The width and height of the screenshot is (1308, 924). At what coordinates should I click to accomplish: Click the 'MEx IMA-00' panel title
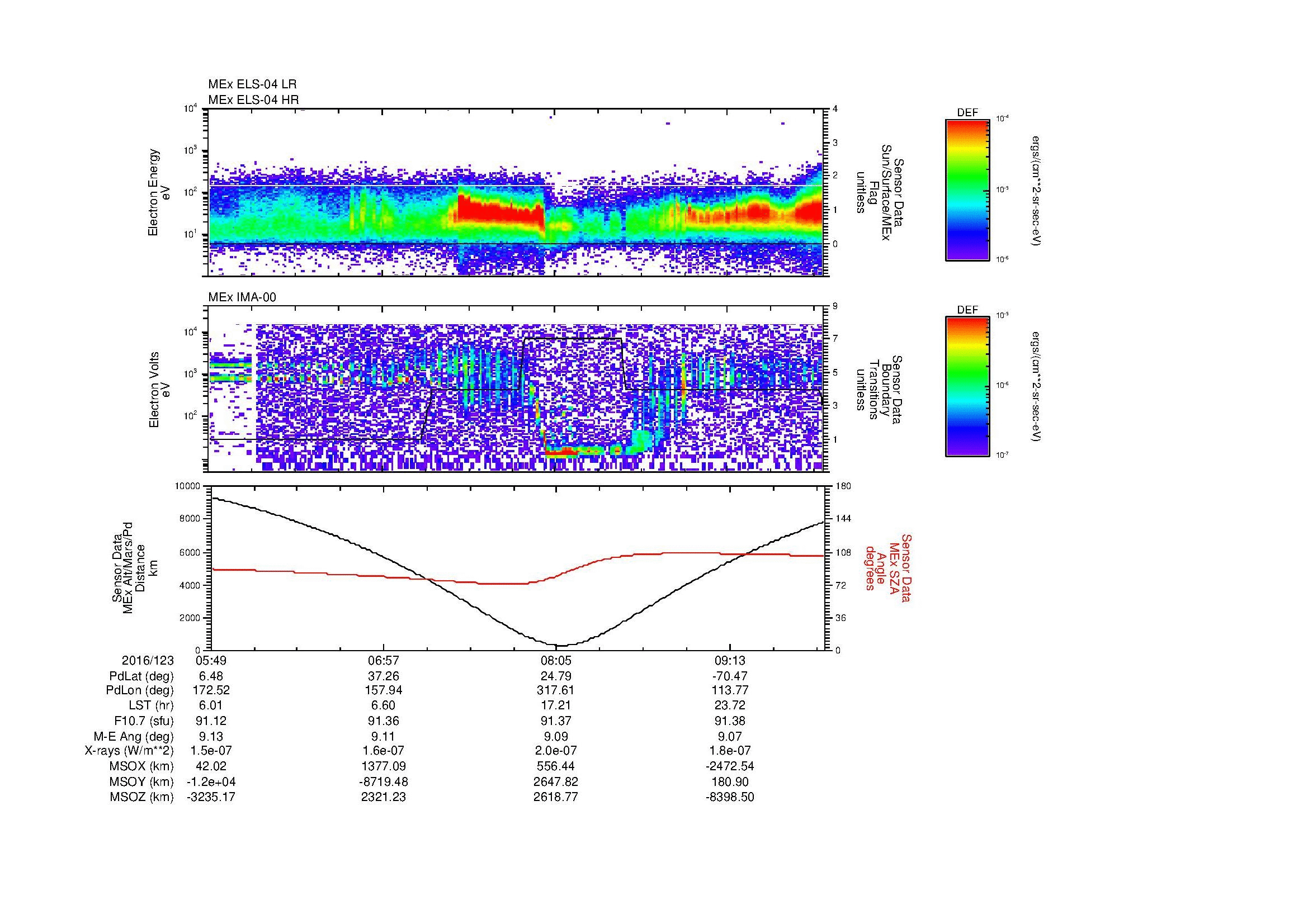[242, 297]
